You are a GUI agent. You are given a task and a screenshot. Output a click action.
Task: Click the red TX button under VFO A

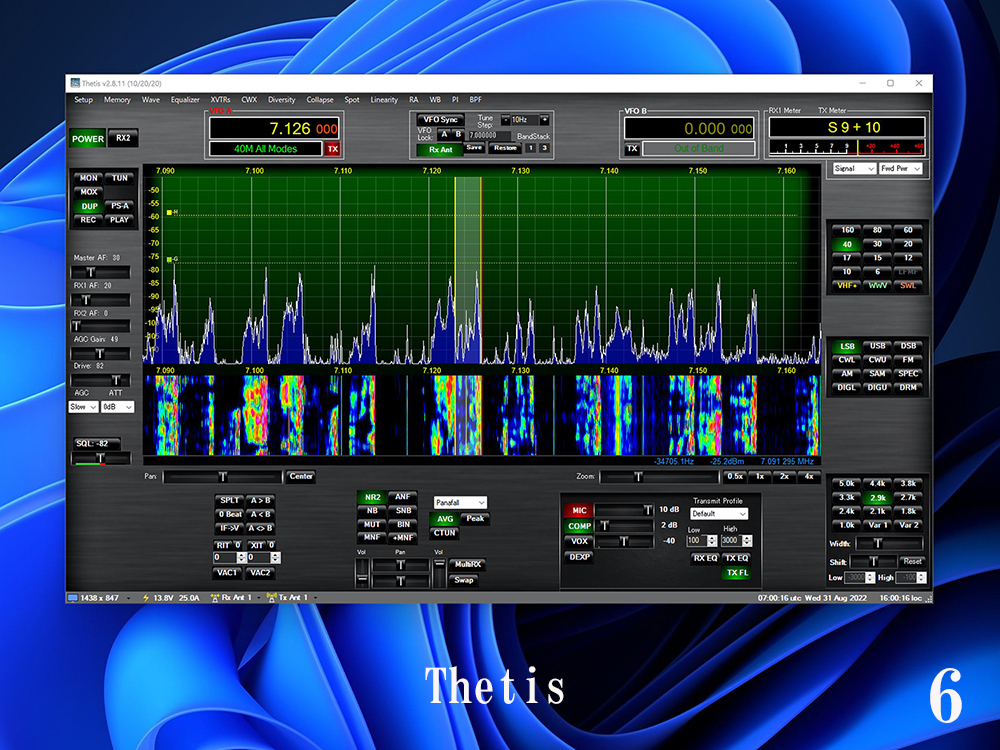[x=332, y=149]
